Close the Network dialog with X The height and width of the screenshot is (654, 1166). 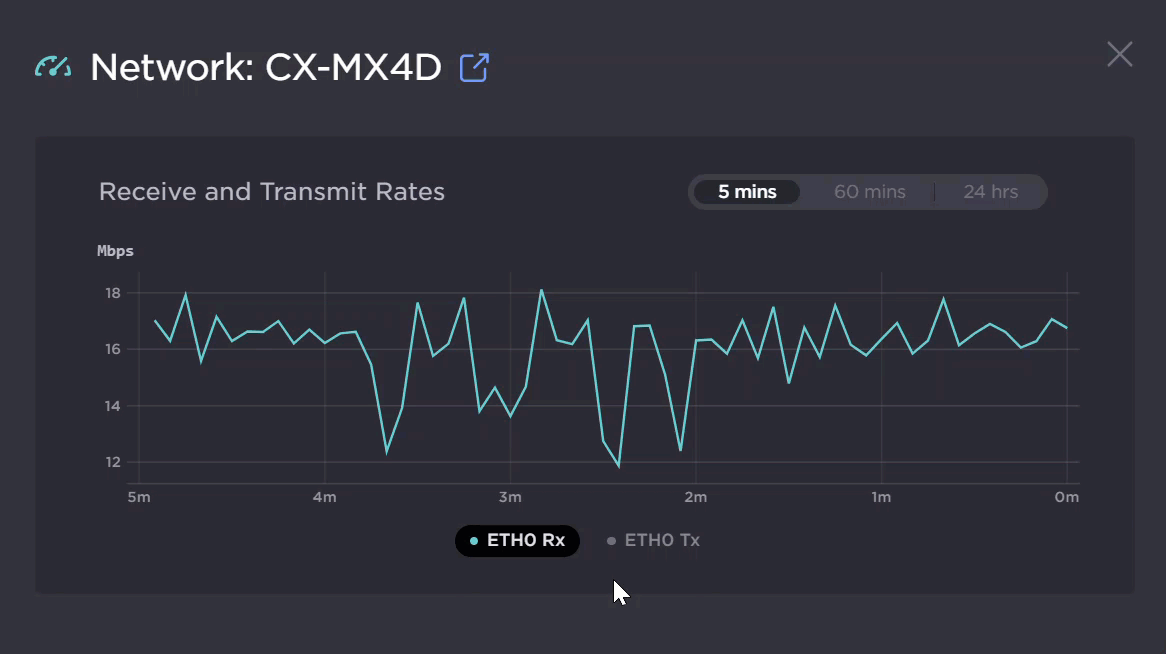tap(1119, 54)
